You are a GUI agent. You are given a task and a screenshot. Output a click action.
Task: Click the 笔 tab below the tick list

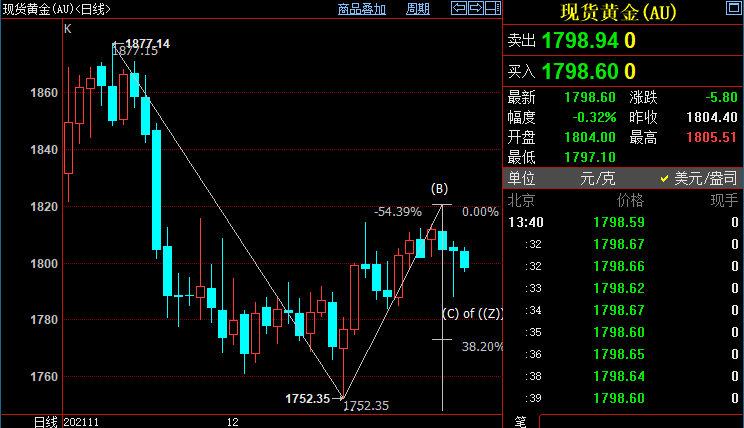520,421
